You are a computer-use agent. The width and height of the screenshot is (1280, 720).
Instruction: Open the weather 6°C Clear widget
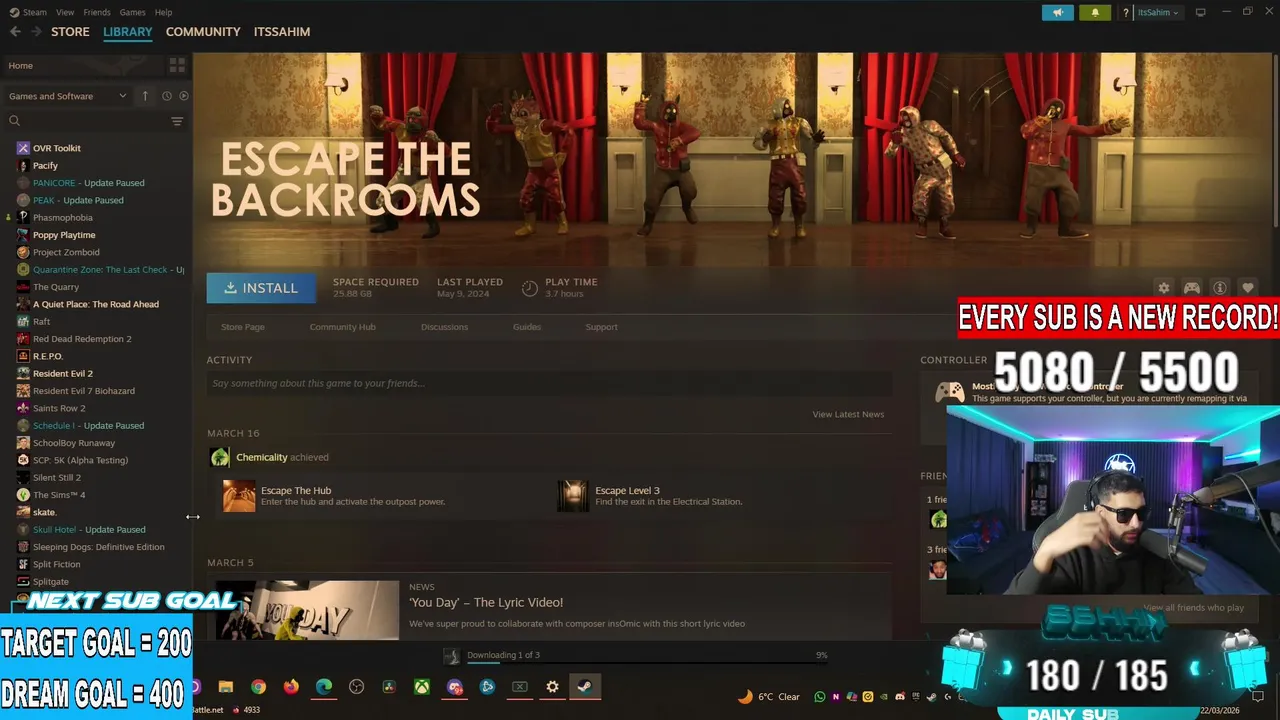(x=769, y=697)
